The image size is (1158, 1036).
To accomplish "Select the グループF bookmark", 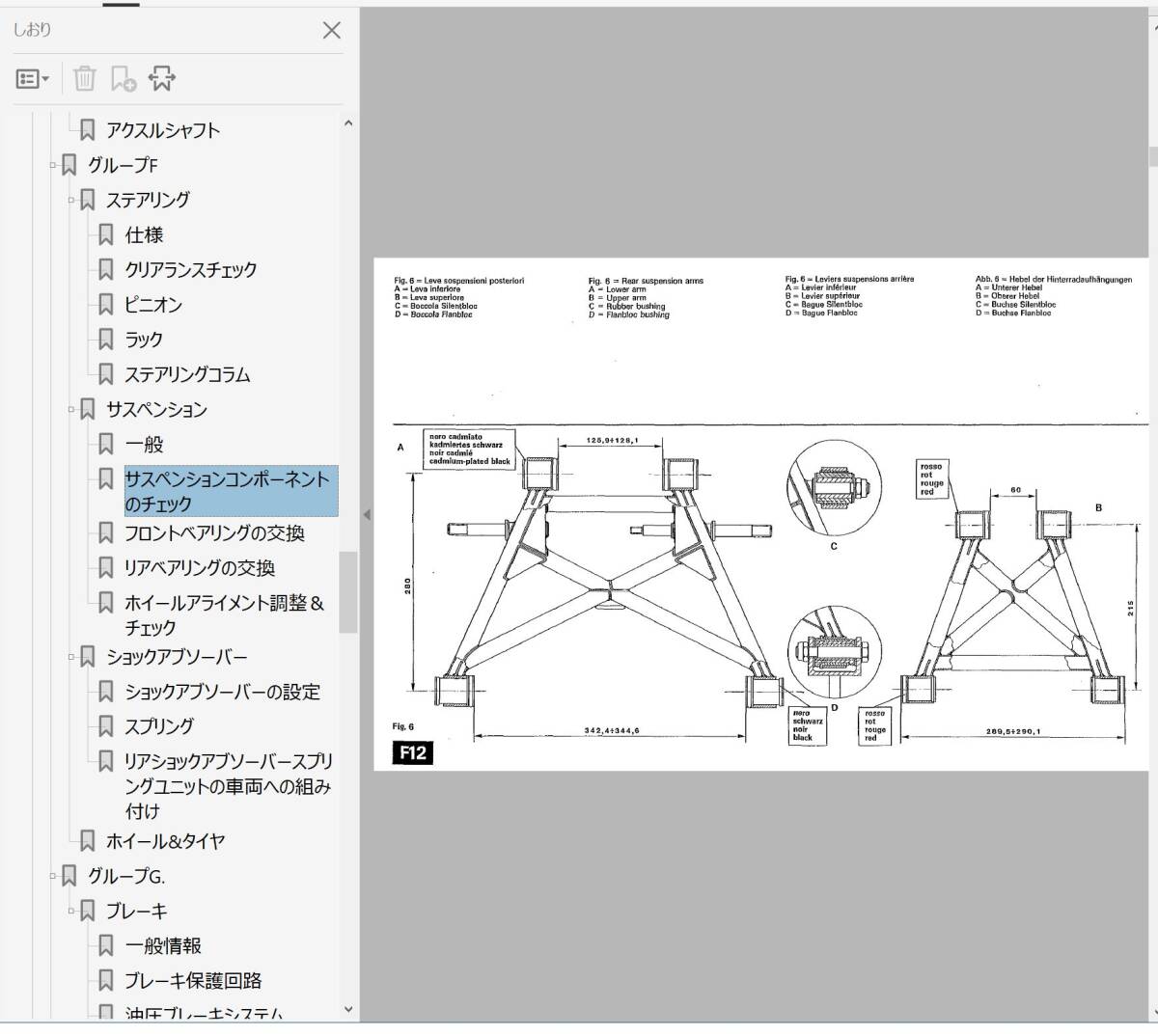I will coord(123,165).
